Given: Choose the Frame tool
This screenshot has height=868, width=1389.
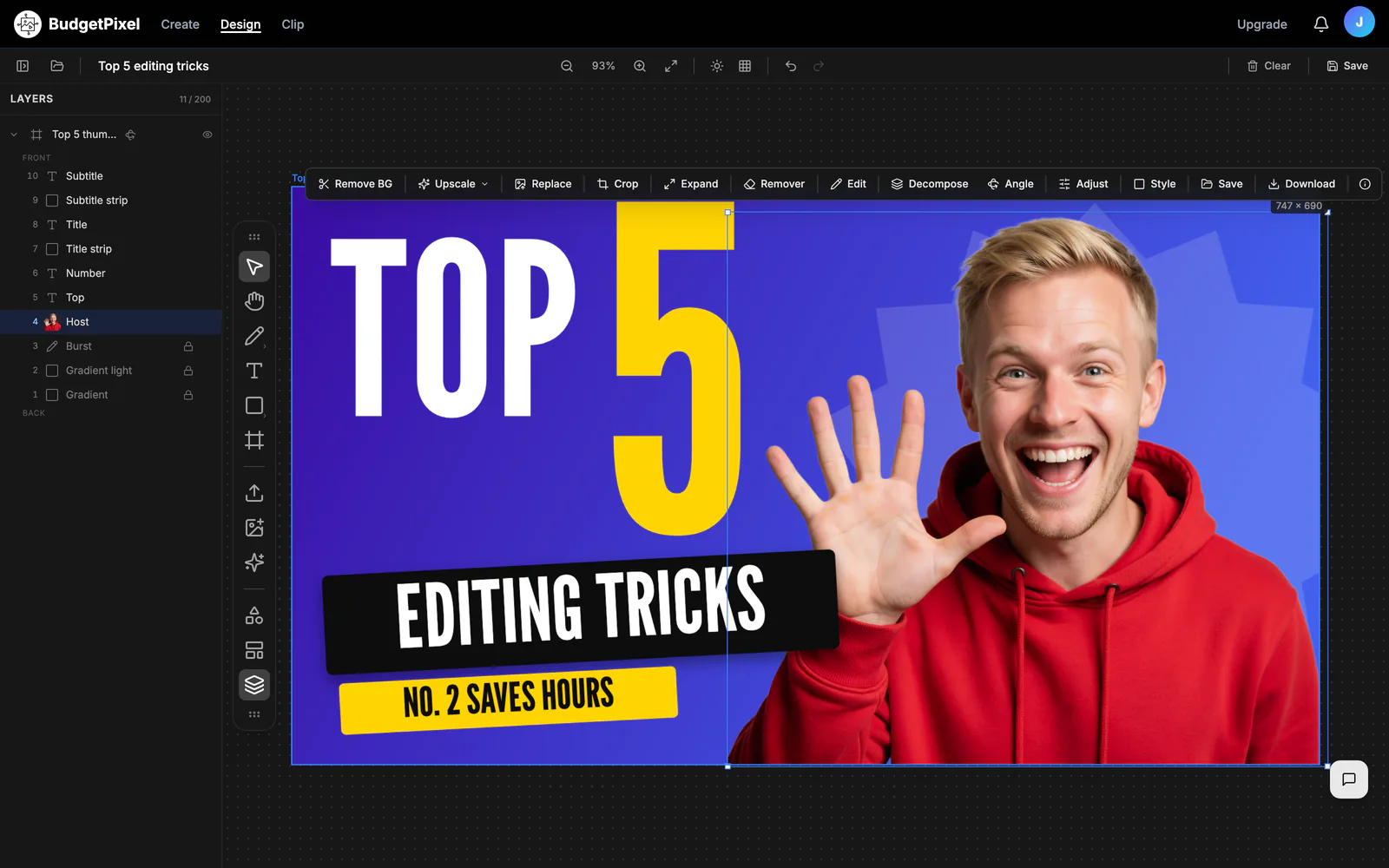Looking at the screenshot, I should [254, 440].
